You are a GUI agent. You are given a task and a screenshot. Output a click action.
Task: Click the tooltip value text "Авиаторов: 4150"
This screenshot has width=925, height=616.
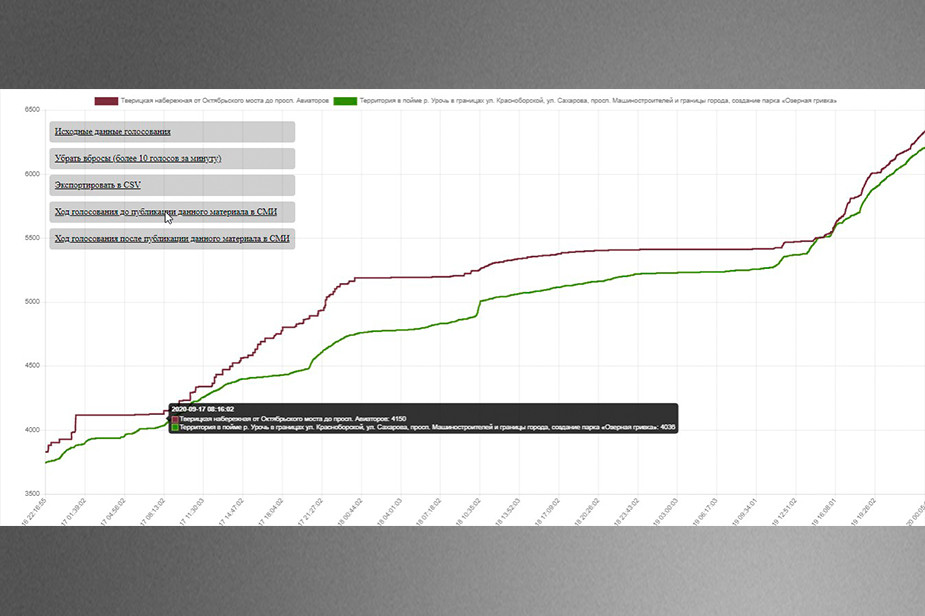(382, 418)
